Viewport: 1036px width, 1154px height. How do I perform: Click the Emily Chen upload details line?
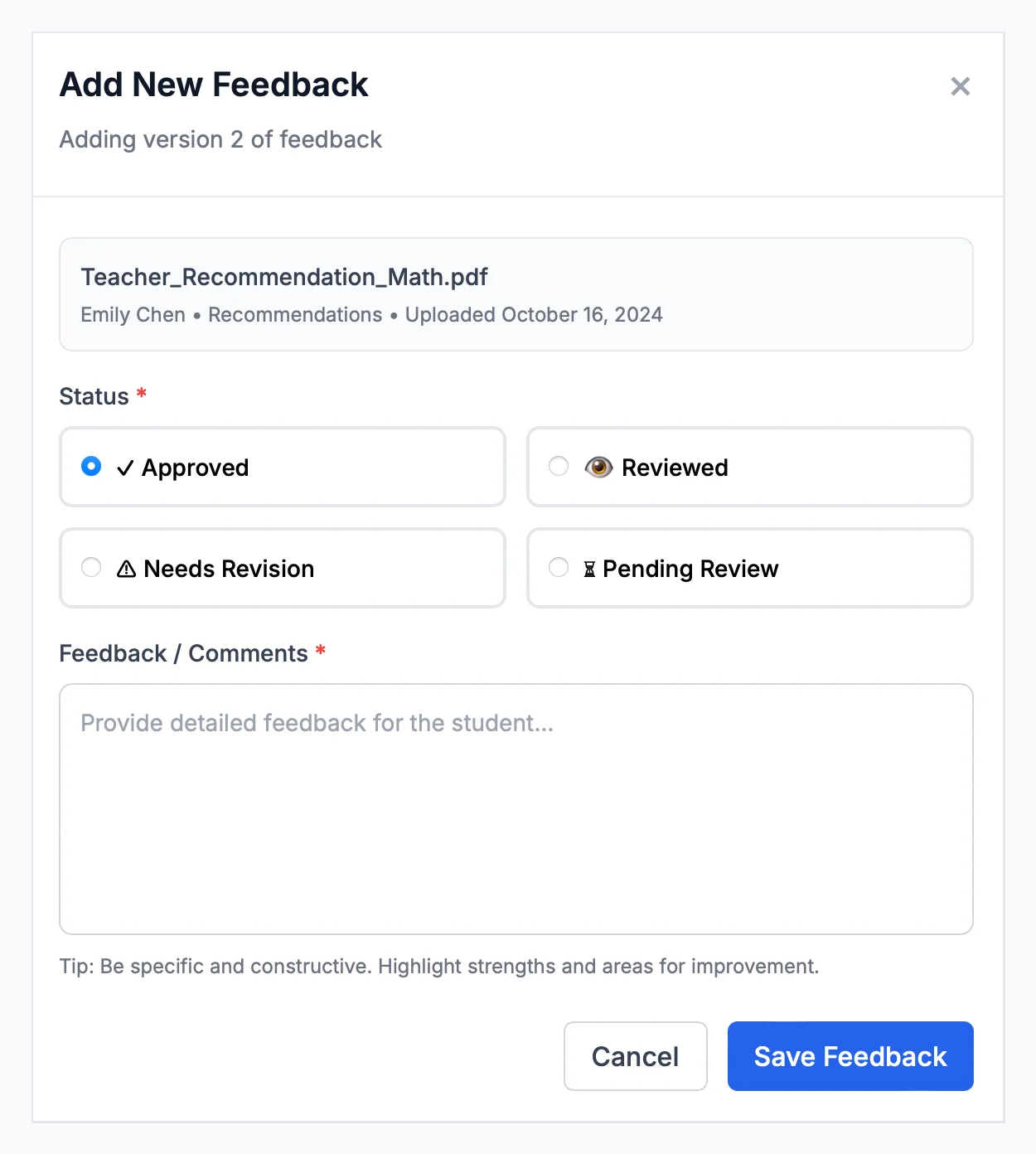click(371, 315)
